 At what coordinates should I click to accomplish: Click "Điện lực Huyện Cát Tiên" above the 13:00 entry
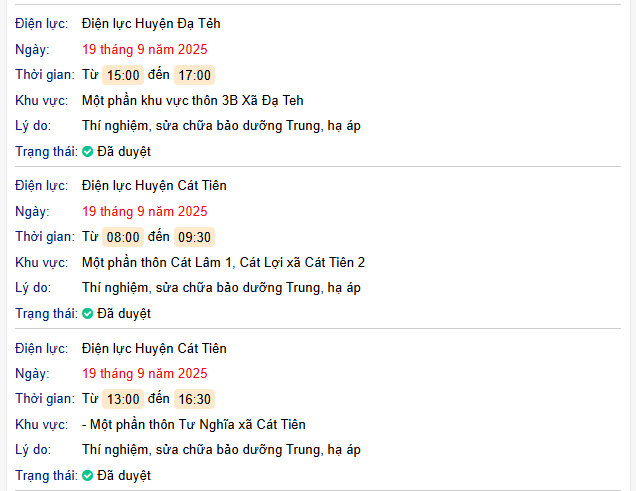154,348
